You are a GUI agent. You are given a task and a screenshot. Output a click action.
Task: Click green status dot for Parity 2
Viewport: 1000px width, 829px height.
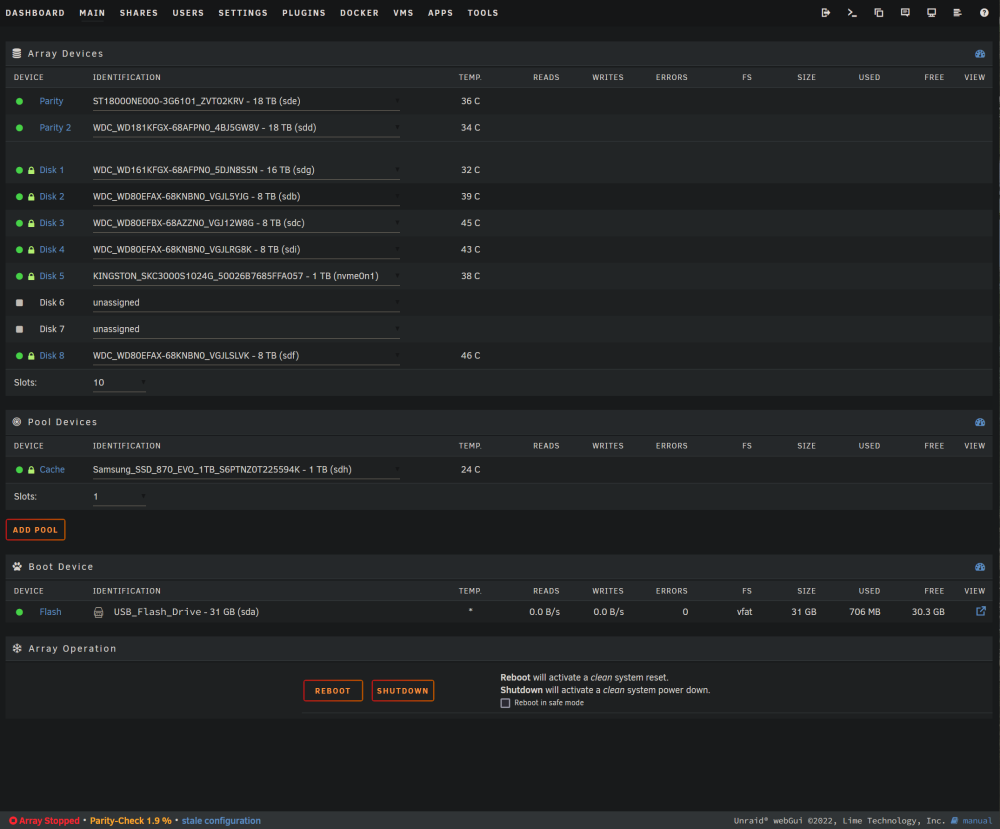[20, 128]
